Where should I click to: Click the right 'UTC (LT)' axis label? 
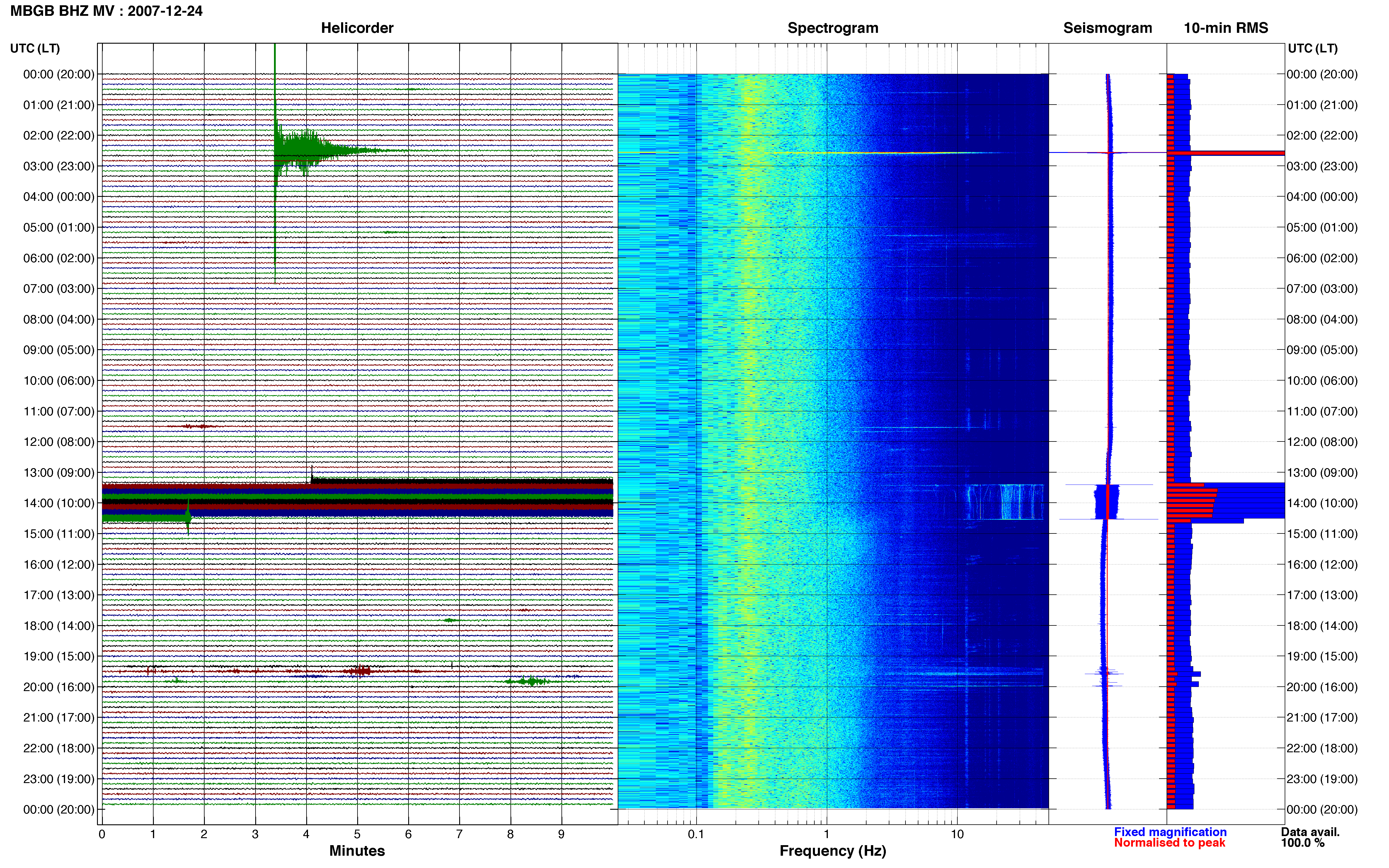click(x=1313, y=48)
